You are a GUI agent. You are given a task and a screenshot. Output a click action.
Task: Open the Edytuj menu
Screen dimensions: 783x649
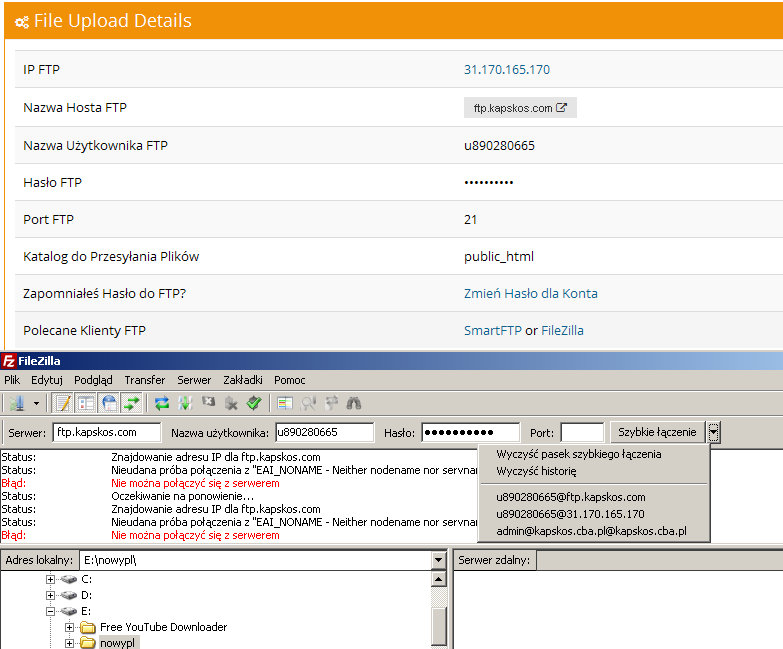click(x=46, y=380)
